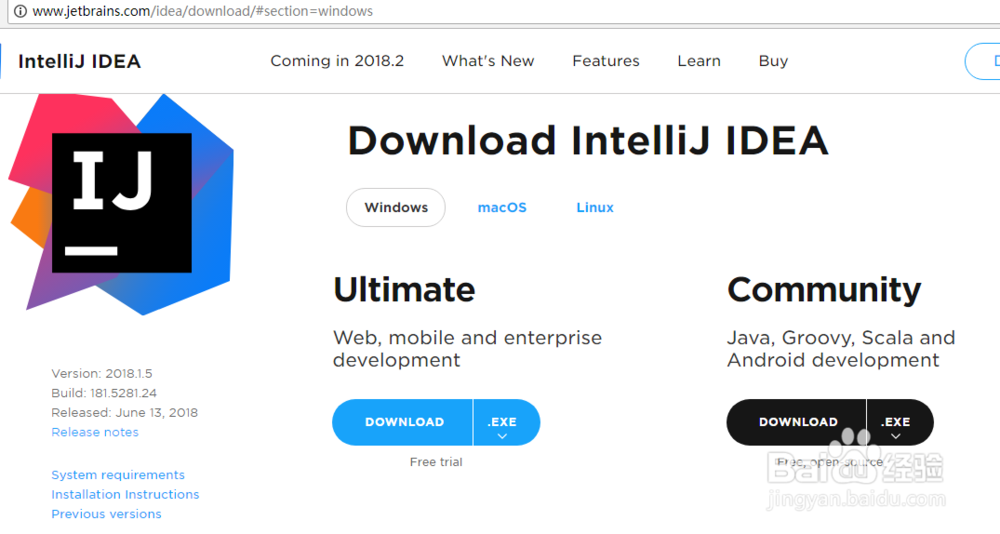Click the IntelliJ IDEA IJ logo
This screenshot has width=1000, height=534.
click(121, 204)
